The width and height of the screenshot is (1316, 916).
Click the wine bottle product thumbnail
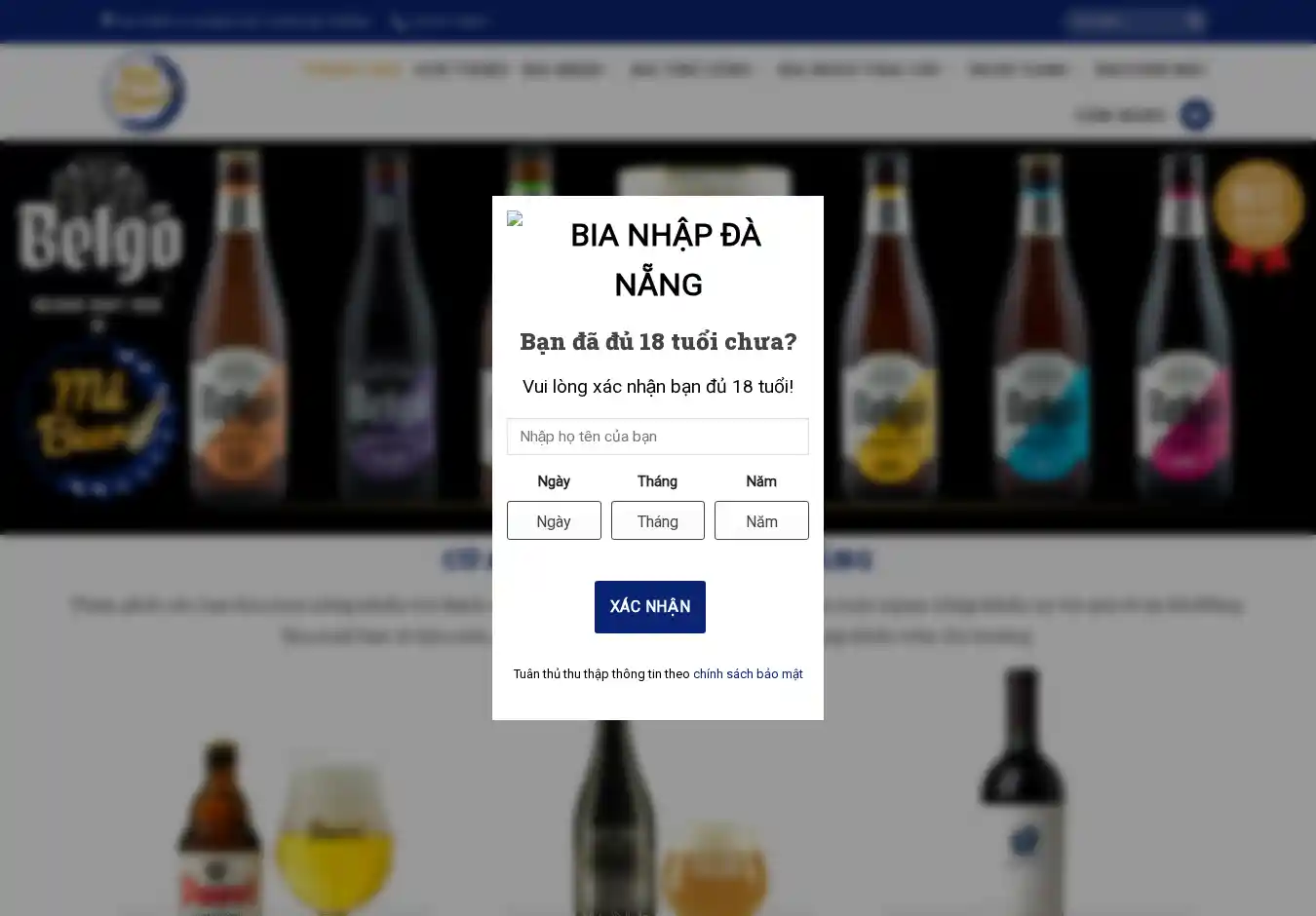(1022, 789)
